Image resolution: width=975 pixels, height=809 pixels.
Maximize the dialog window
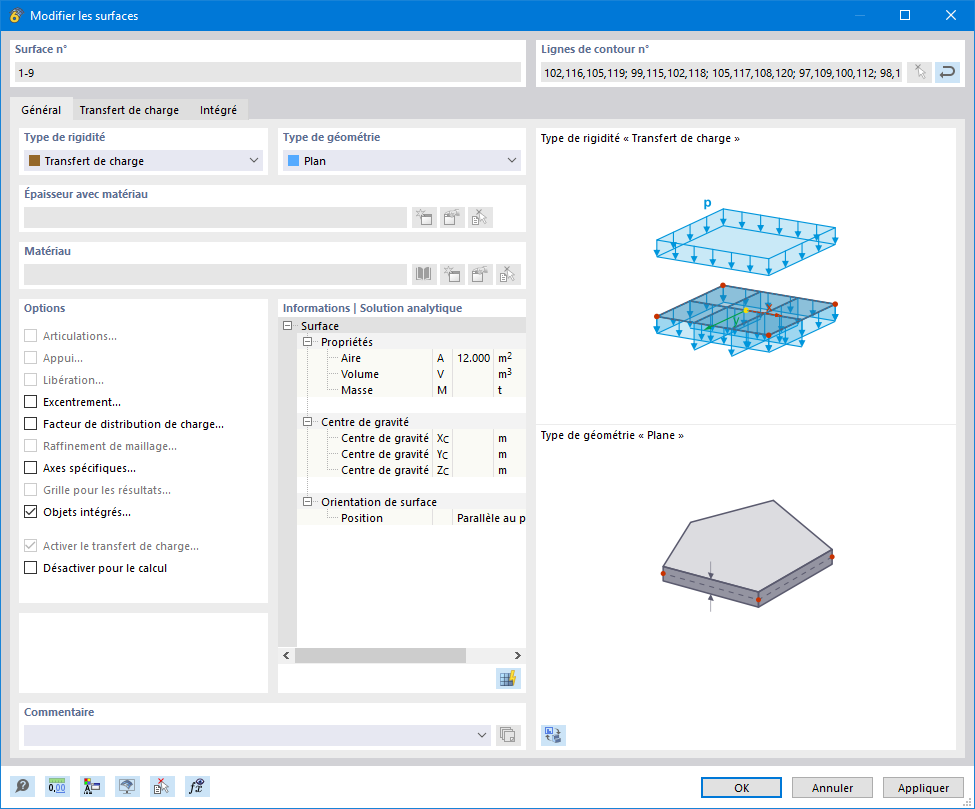[x=905, y=15]
